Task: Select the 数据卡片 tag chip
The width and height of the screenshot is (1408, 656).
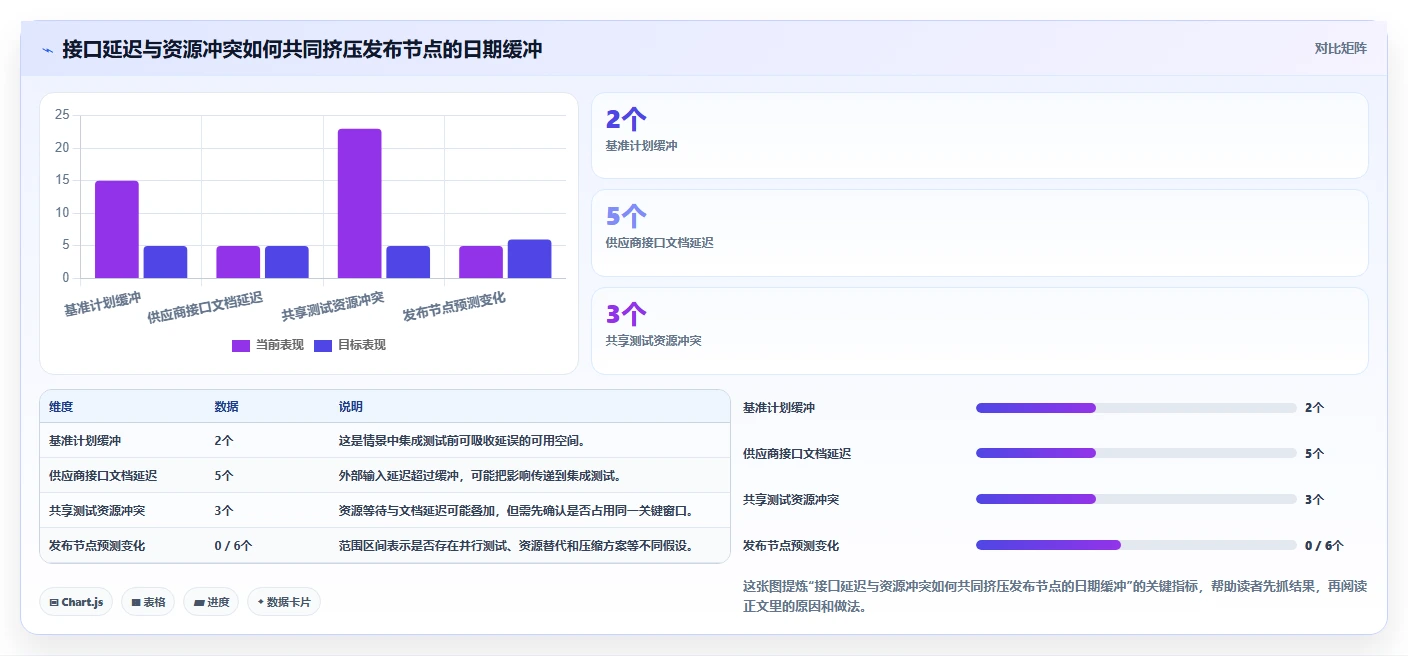Action: pos(284,602)
